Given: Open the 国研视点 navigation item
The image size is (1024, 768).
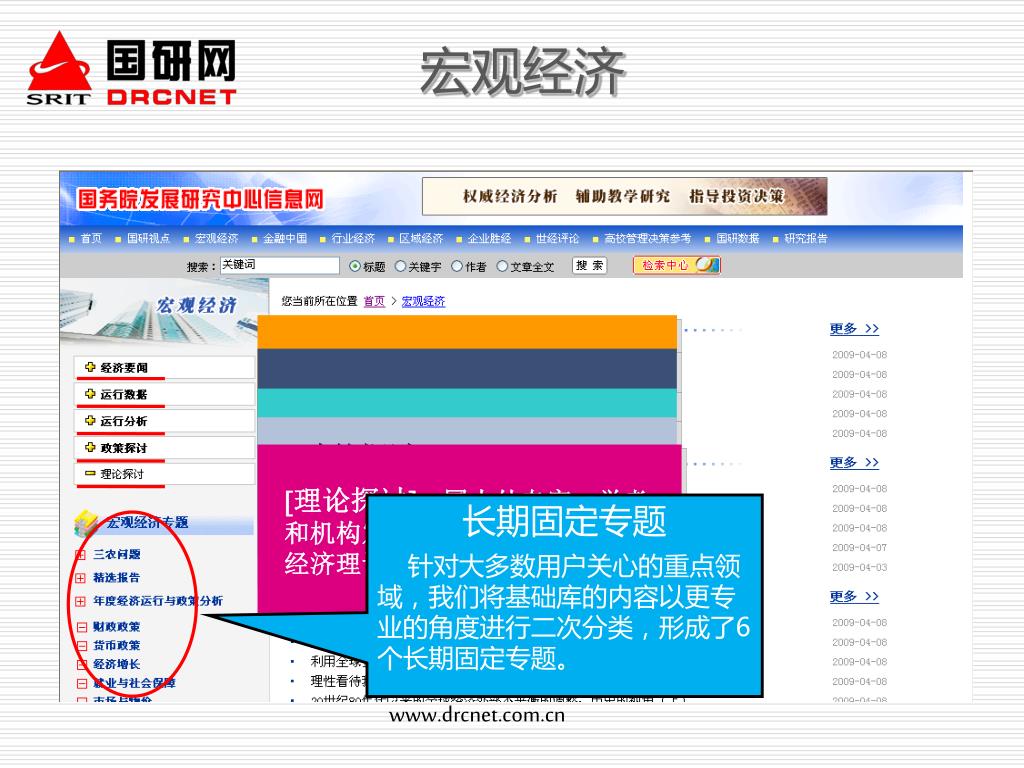Looking at the screenshot, I should click(148, 238).
